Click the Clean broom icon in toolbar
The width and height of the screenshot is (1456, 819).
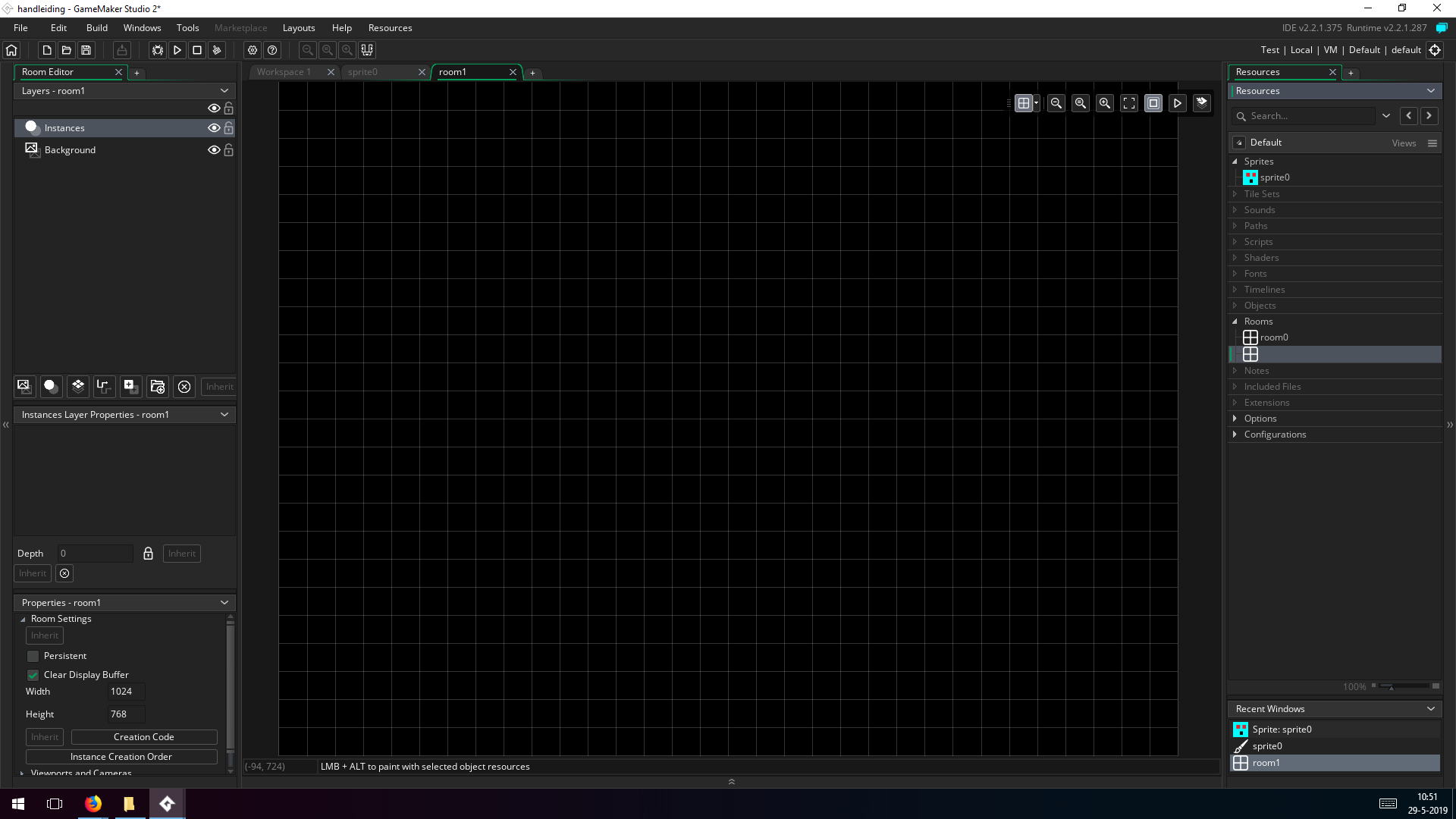217,50
